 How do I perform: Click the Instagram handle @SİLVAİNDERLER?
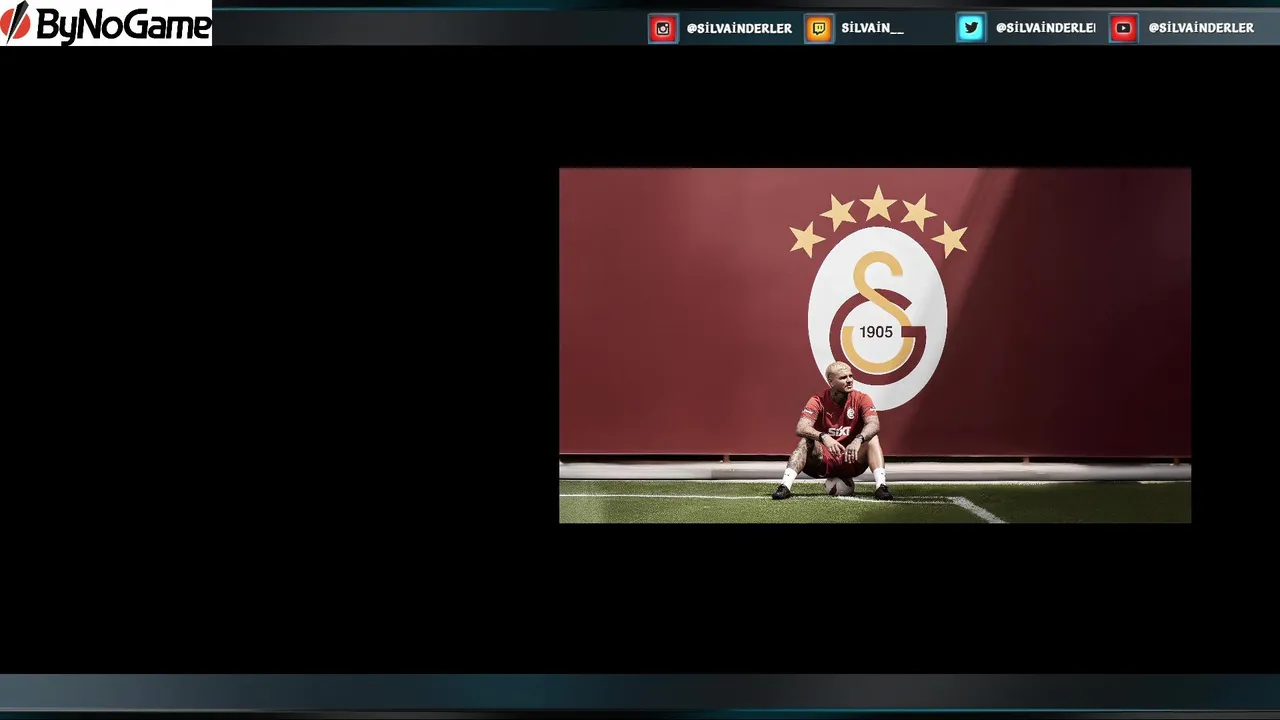click(739, 29)
